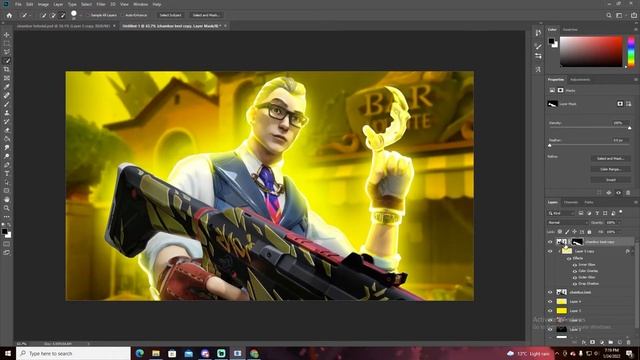640x360 pixels.
Task: Toggle Sample All Layers checkbox
Action: (88, 15)
